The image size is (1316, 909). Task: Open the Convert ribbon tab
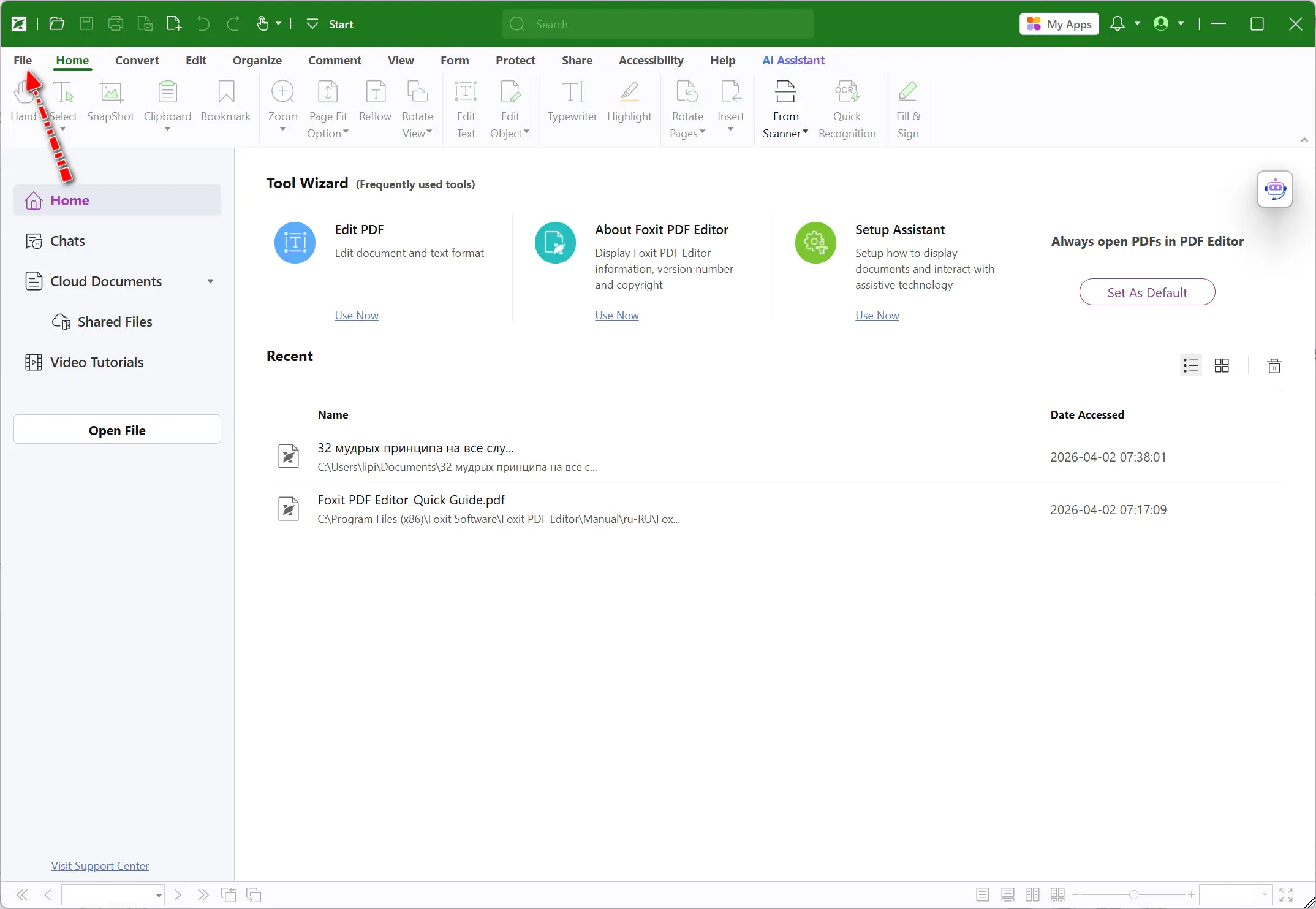[137, 60]
